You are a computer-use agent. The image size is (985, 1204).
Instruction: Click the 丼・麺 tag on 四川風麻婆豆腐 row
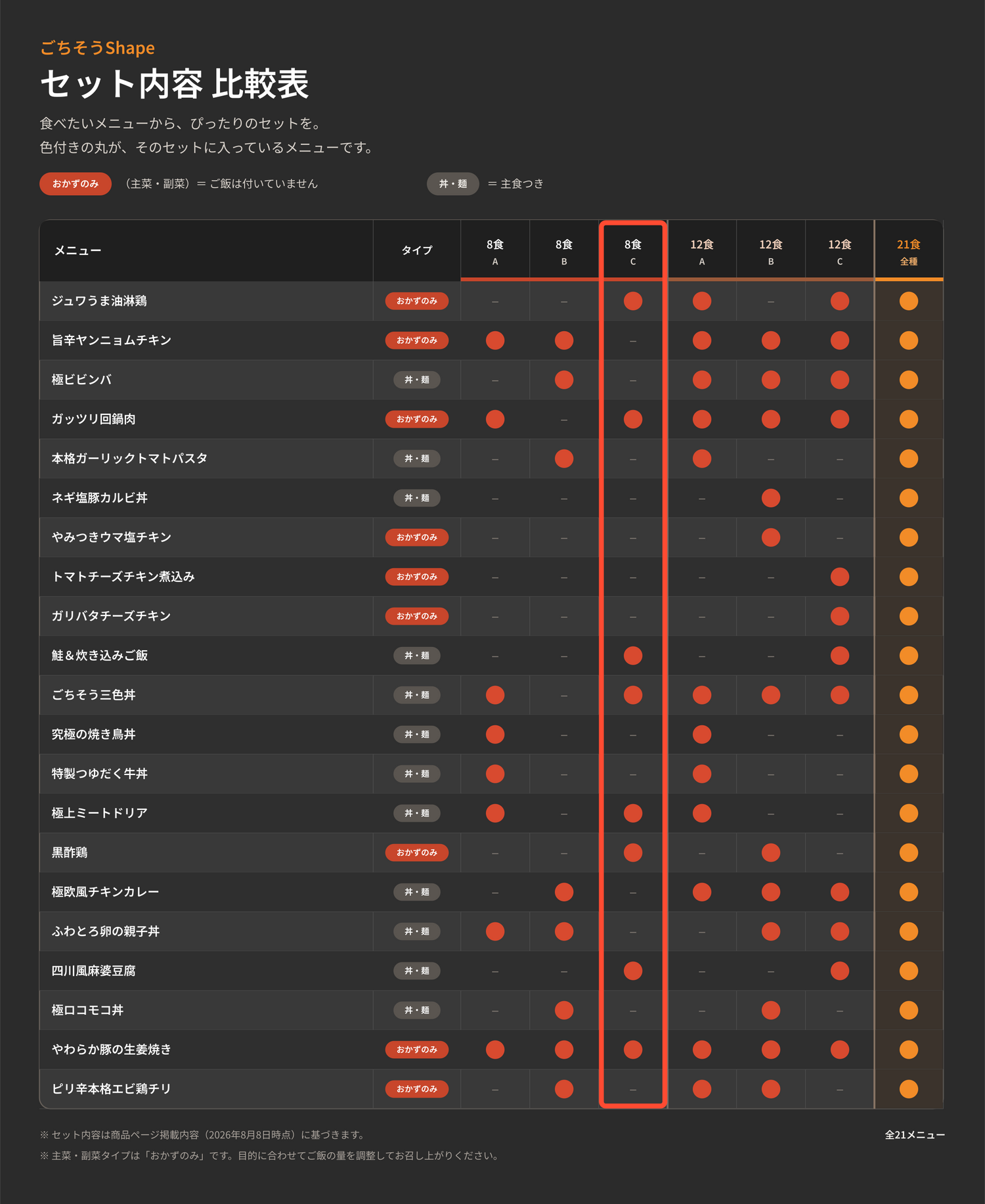tap(417, 971)
